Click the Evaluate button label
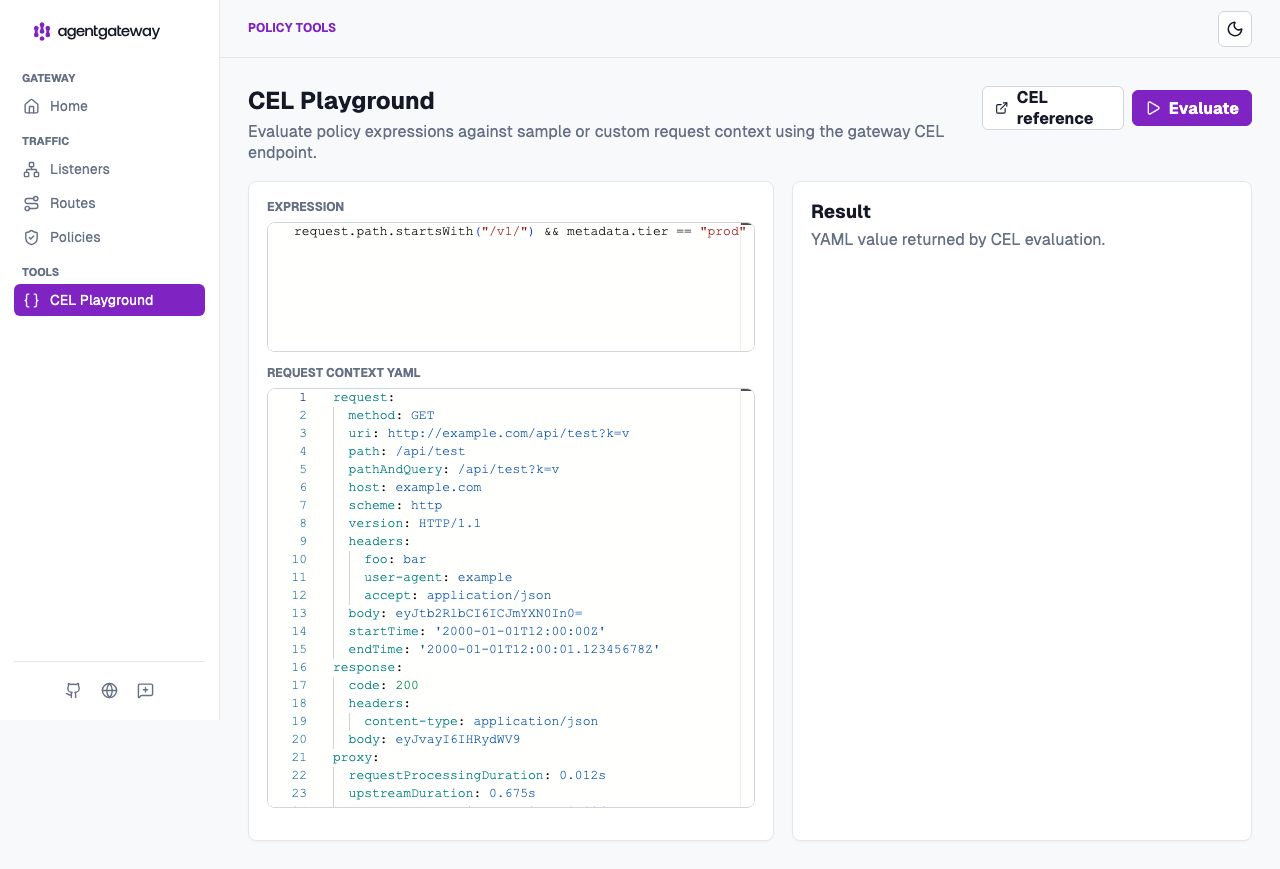 (1203, 108)
